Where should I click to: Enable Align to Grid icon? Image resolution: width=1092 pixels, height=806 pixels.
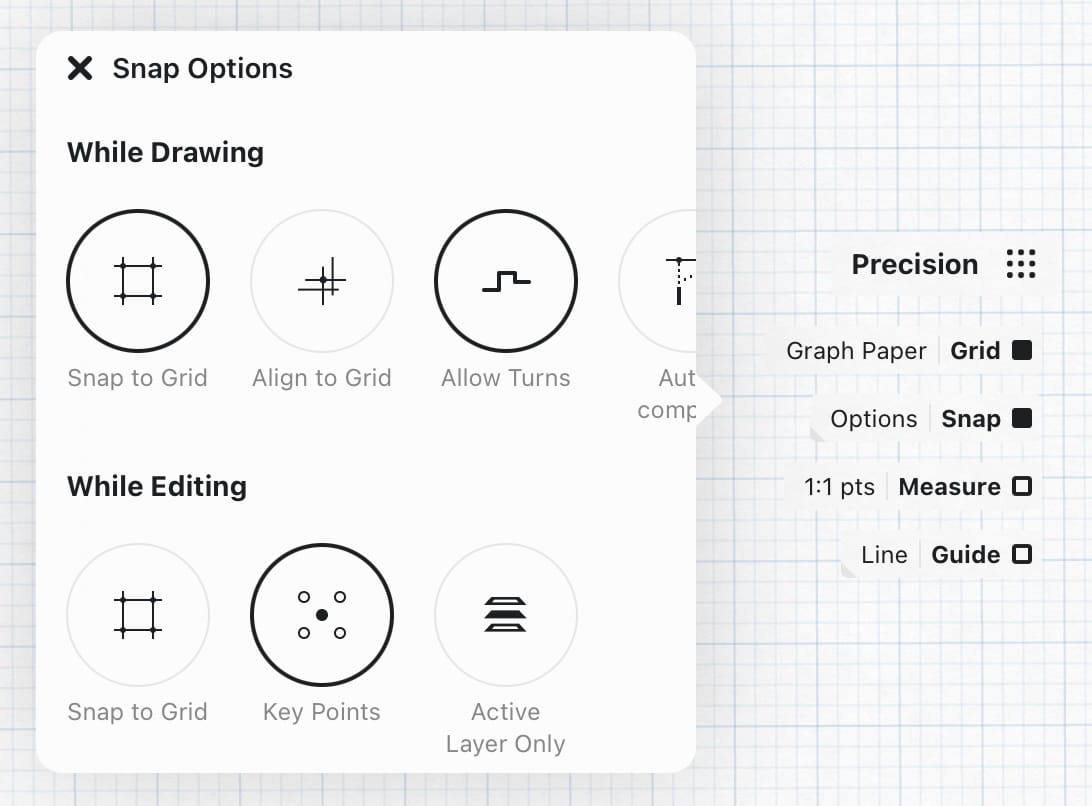click(322, 281)
